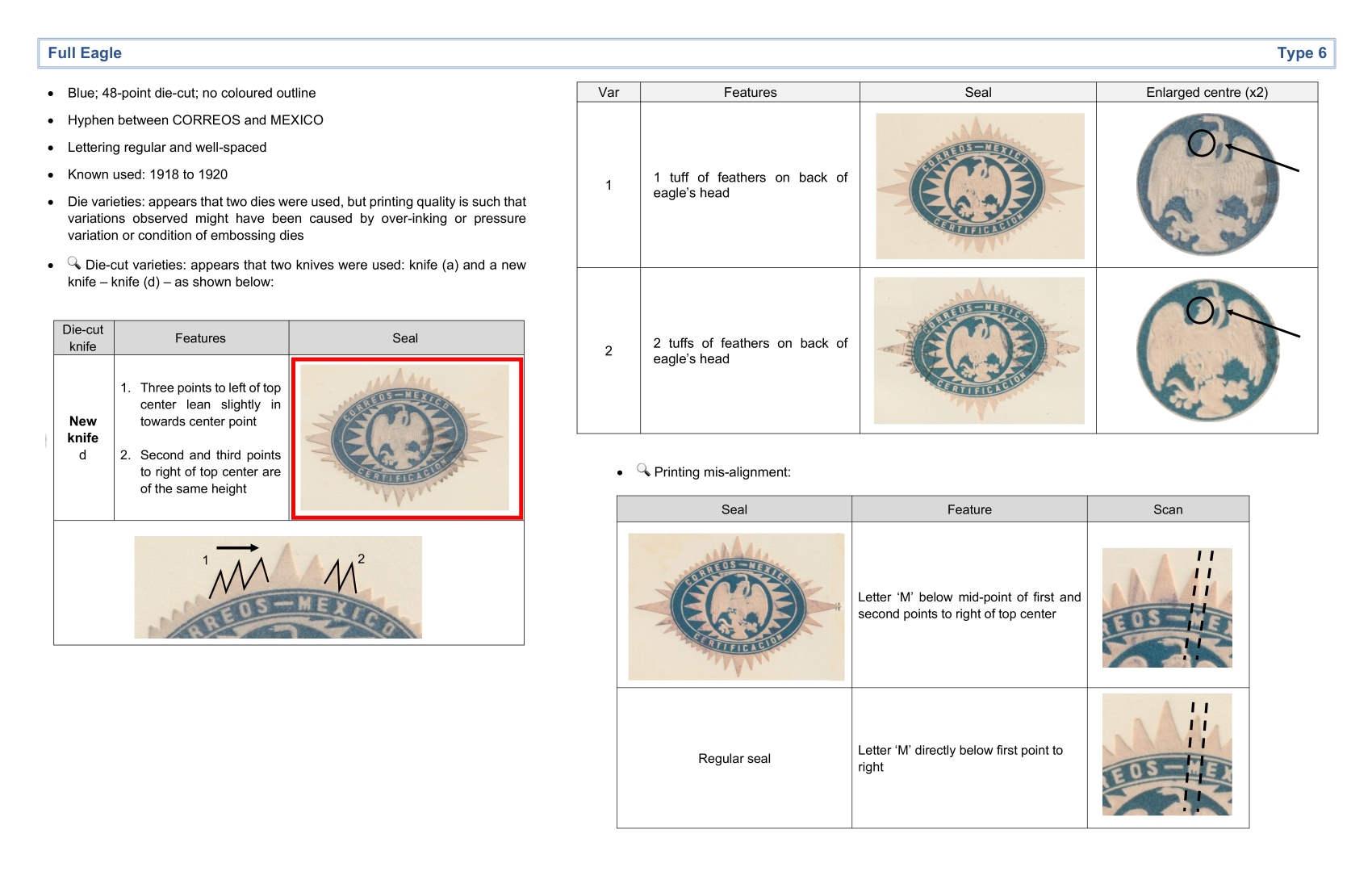The image size is (1372, 888).
Task: Click the scan image with mid-point 'M' alignment
Action: point(1167,607)
